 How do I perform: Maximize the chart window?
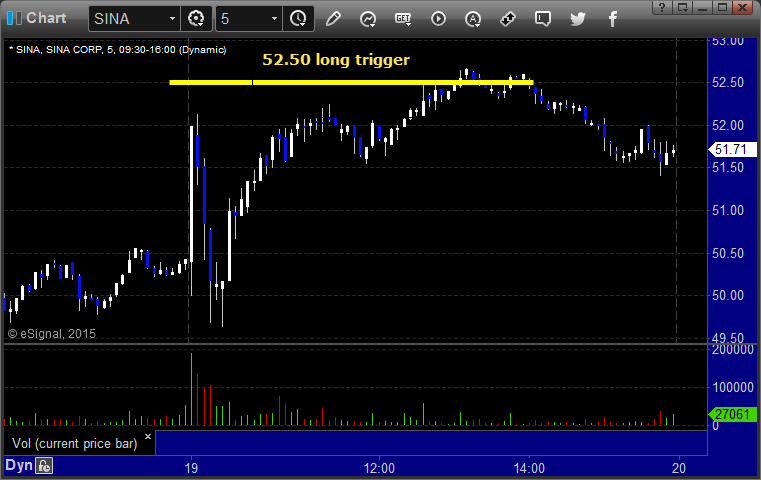pyautogui.click(x=723, y=7)
